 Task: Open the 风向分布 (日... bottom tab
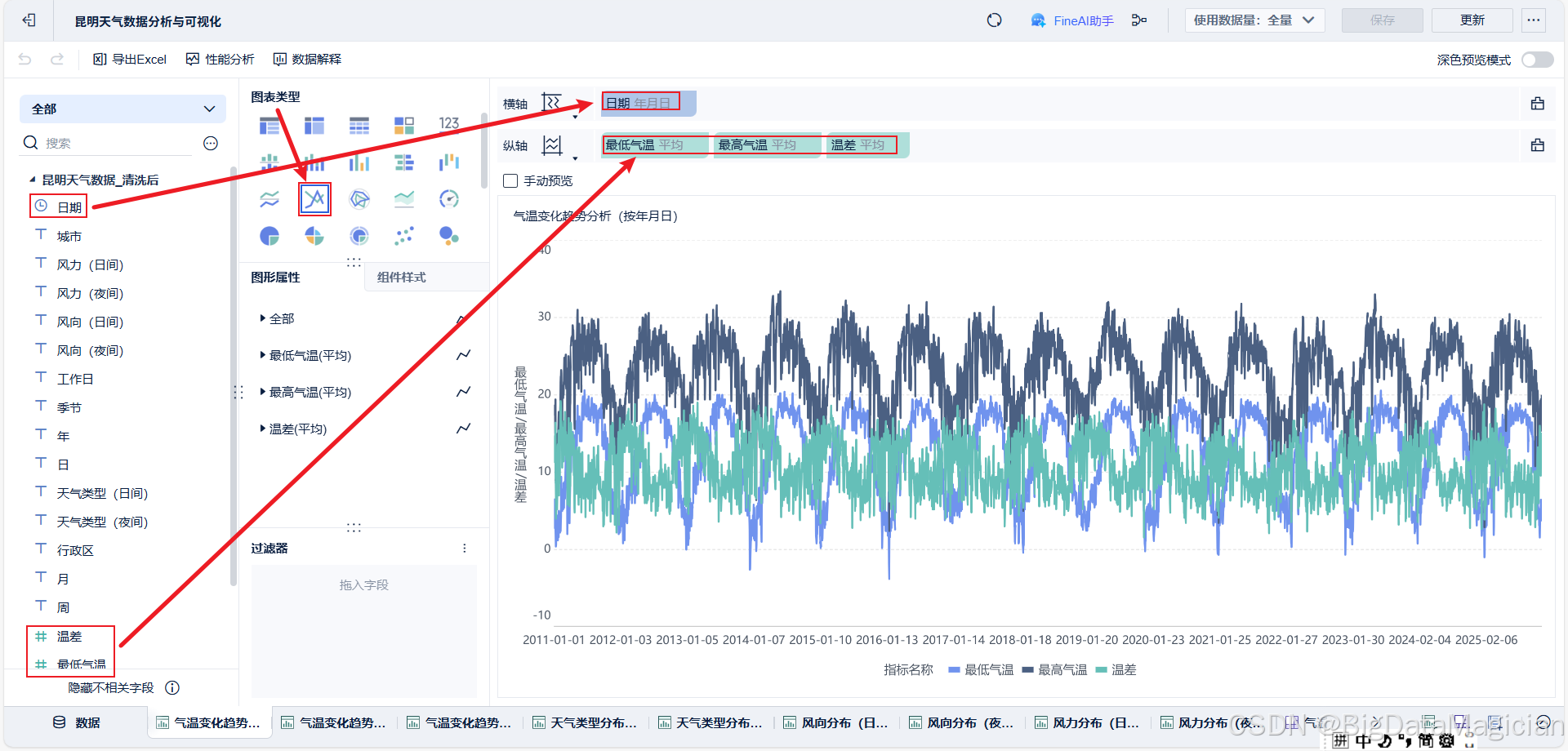pos(836,722)
